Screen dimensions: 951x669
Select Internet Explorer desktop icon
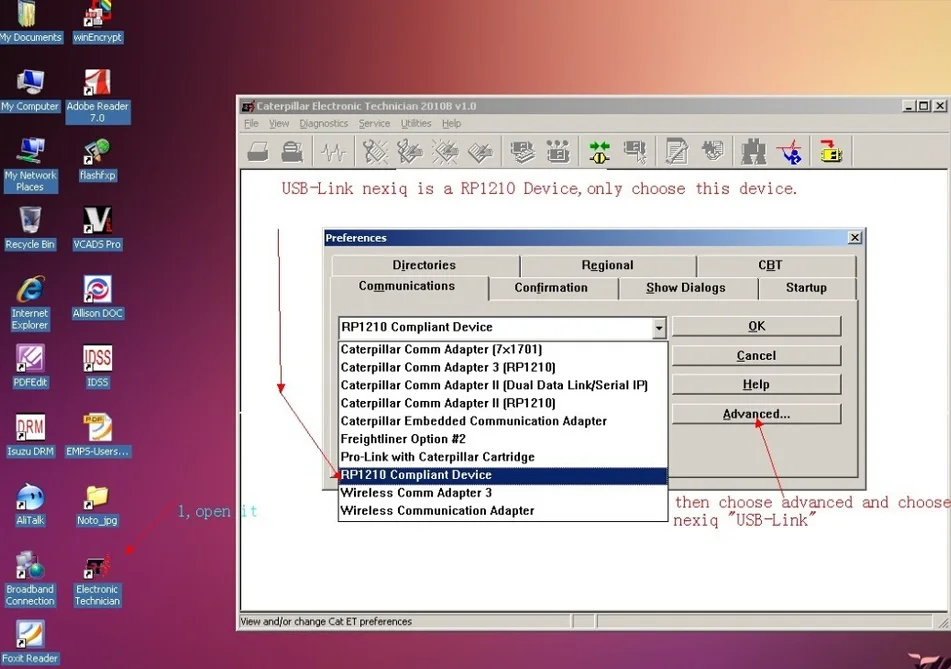coord(30,303)
